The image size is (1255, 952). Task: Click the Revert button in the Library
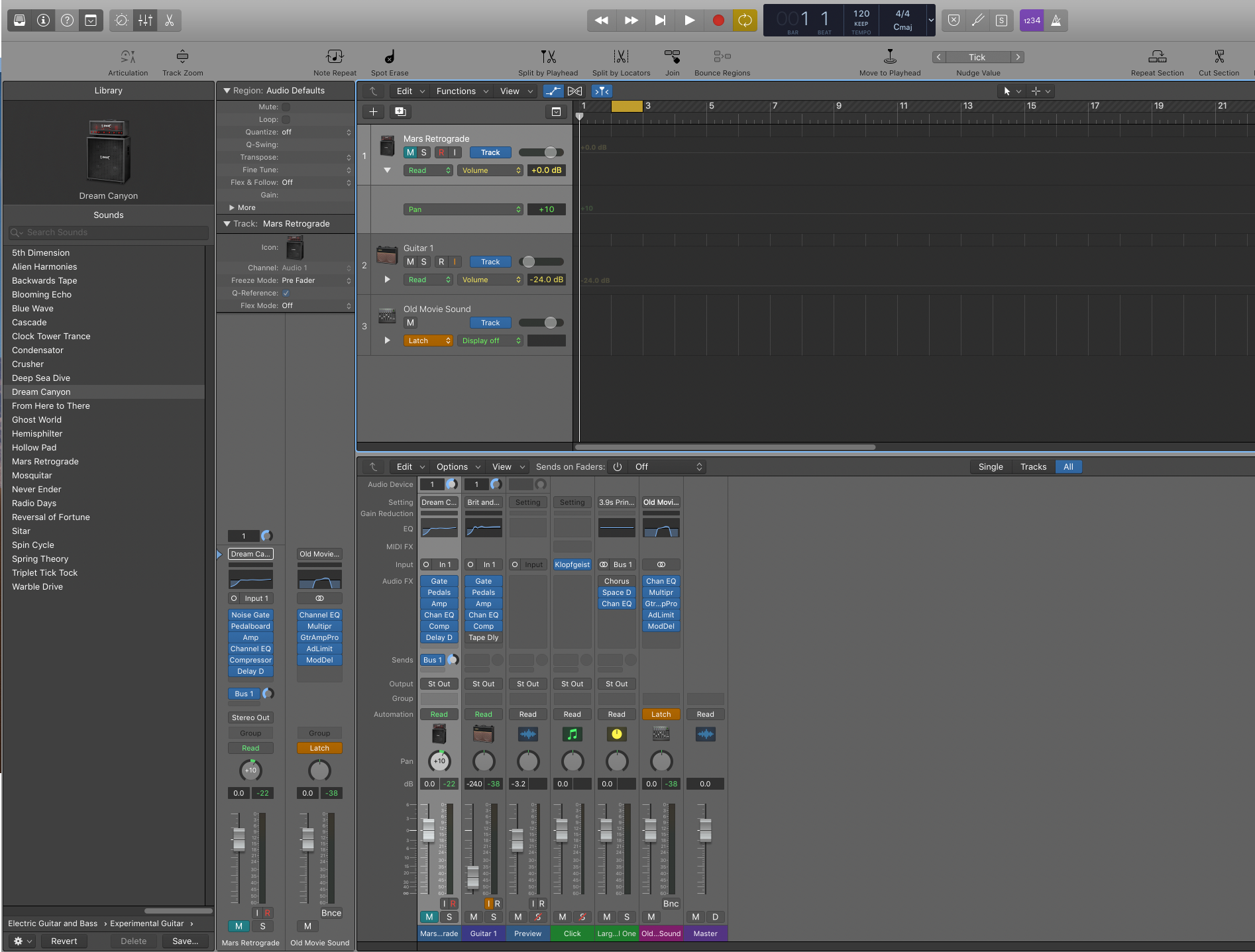point(64,941)
